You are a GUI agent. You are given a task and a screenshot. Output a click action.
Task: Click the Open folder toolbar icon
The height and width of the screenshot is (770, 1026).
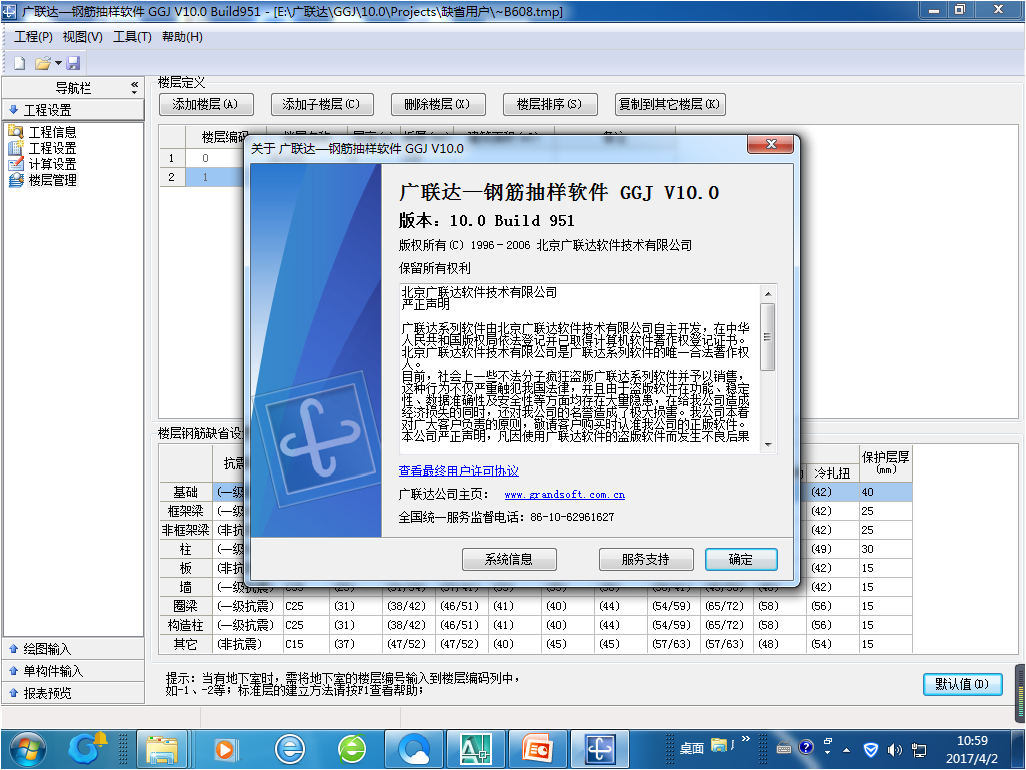[x=43, y=63]
